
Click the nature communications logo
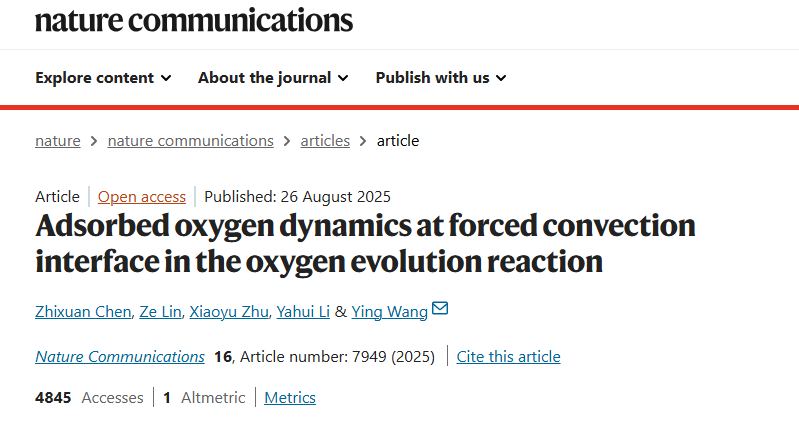(194, 18)
